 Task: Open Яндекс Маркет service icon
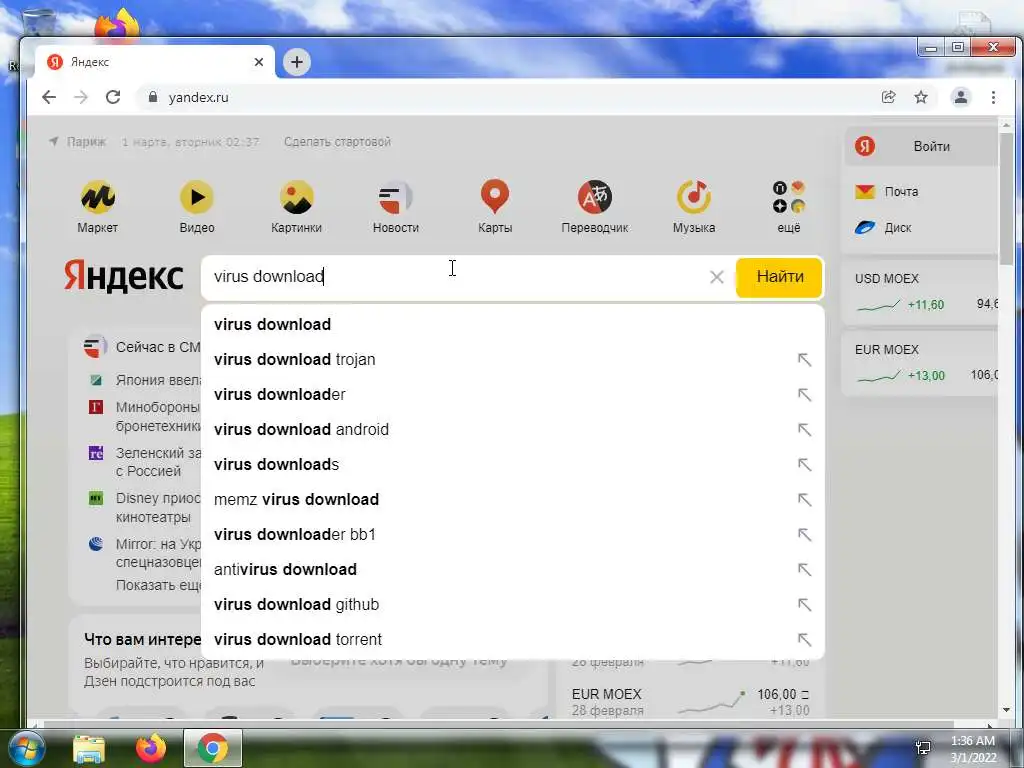(x=98, y=197)
